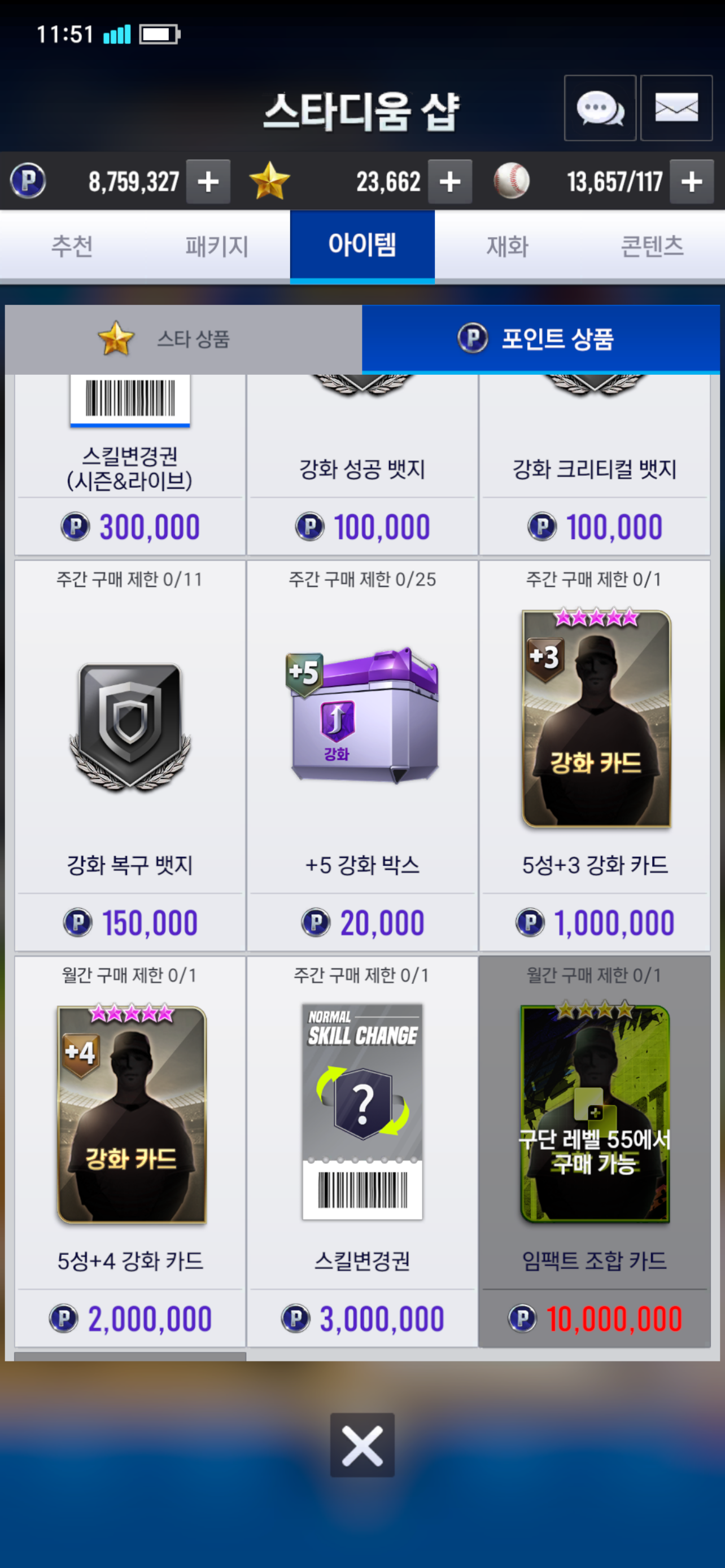
Task: Select the 임팩트 조합 카드 thumbnail
Action: [x=595, y=1113]
